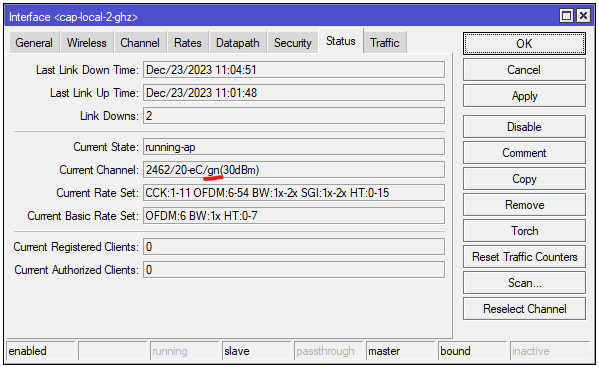Disable the cap-local-2-ghz interface
Screen dimensions: 599x367
click(x=524, y=126)
